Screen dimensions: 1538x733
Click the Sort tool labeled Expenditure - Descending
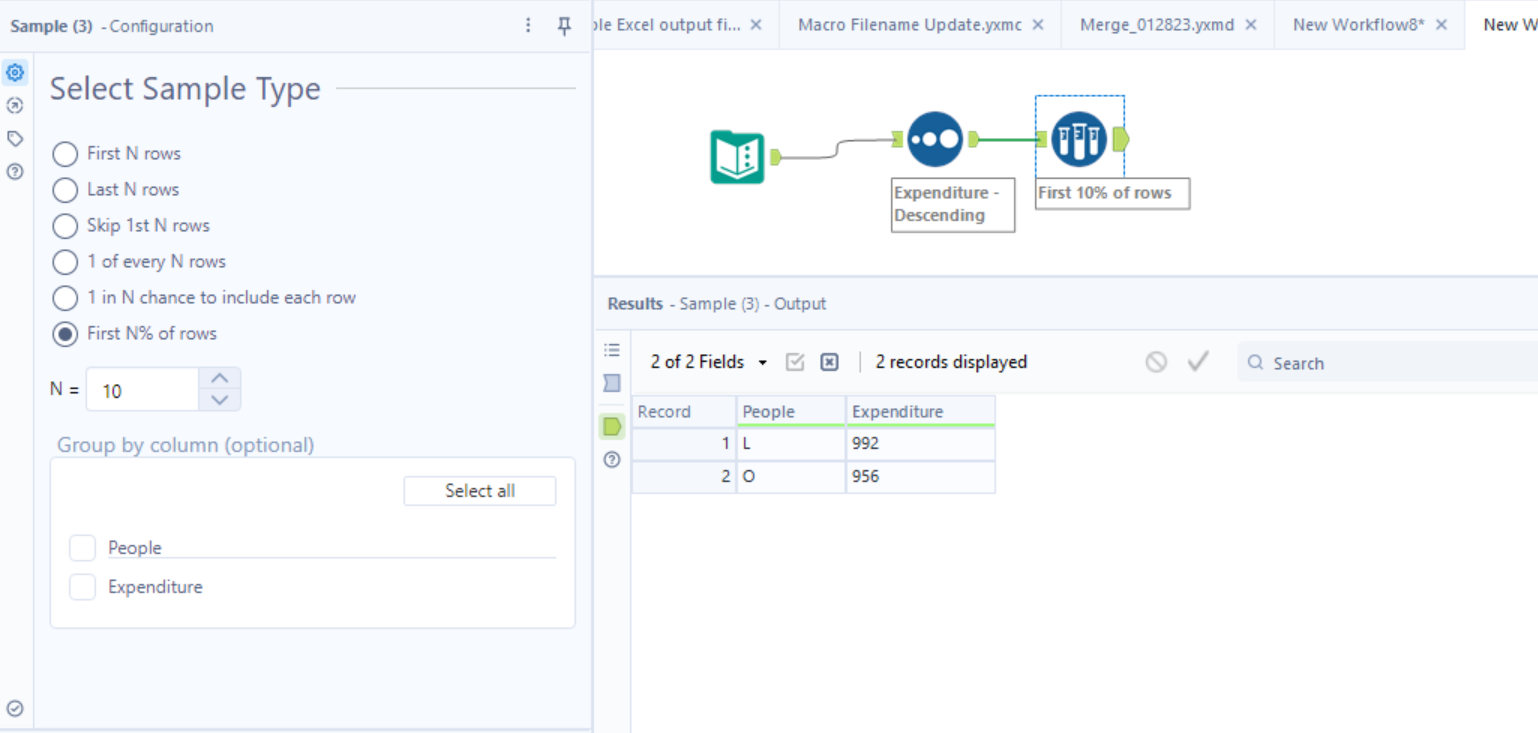click(x=934, y=138)
